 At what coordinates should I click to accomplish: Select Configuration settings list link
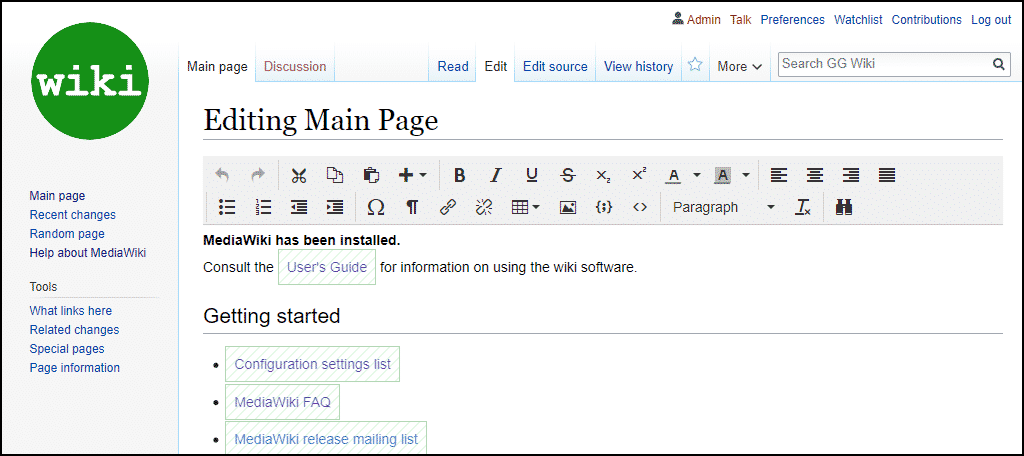[x=312, y=364]
